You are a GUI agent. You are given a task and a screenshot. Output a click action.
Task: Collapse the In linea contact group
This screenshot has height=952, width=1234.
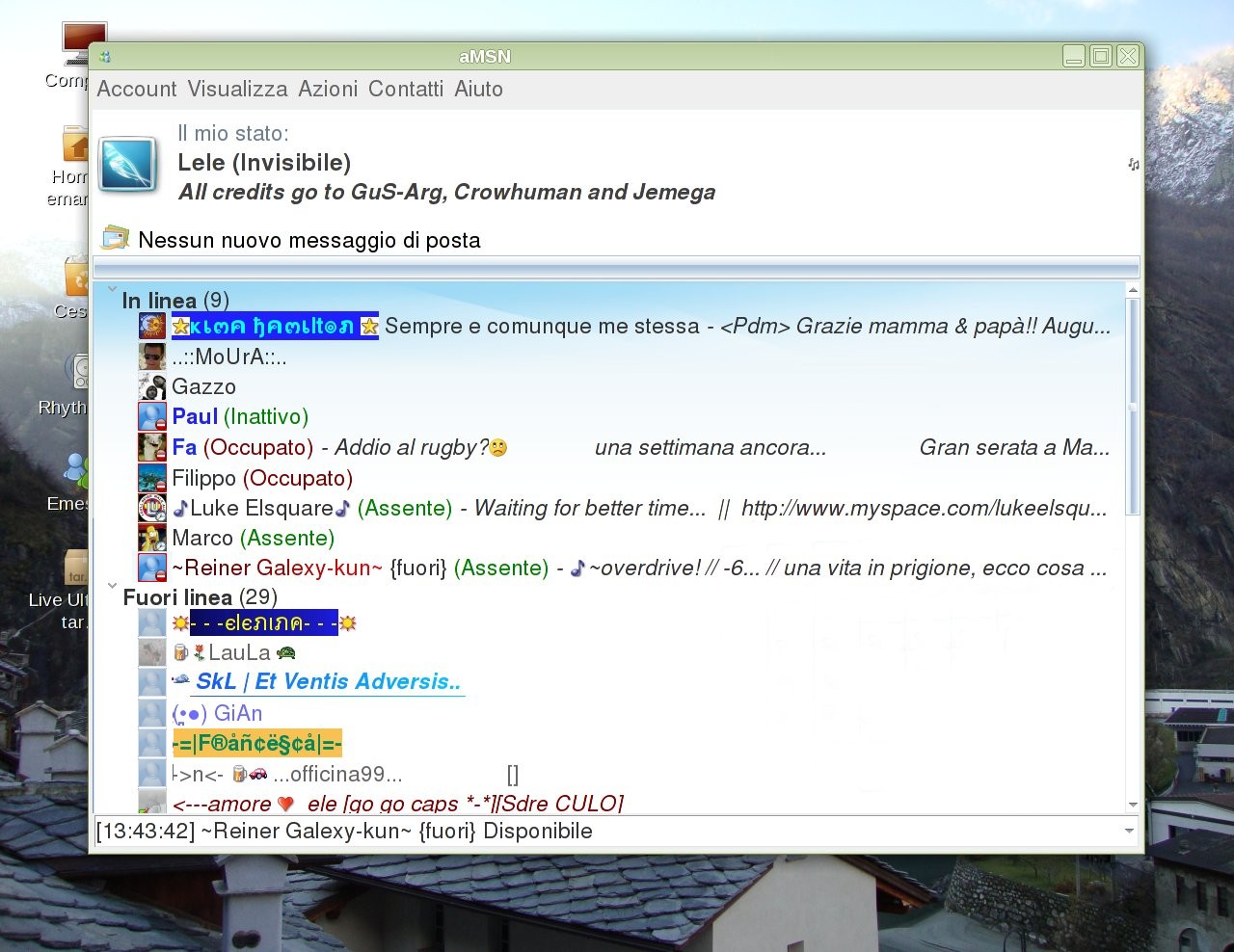click(x=112, y=288)
